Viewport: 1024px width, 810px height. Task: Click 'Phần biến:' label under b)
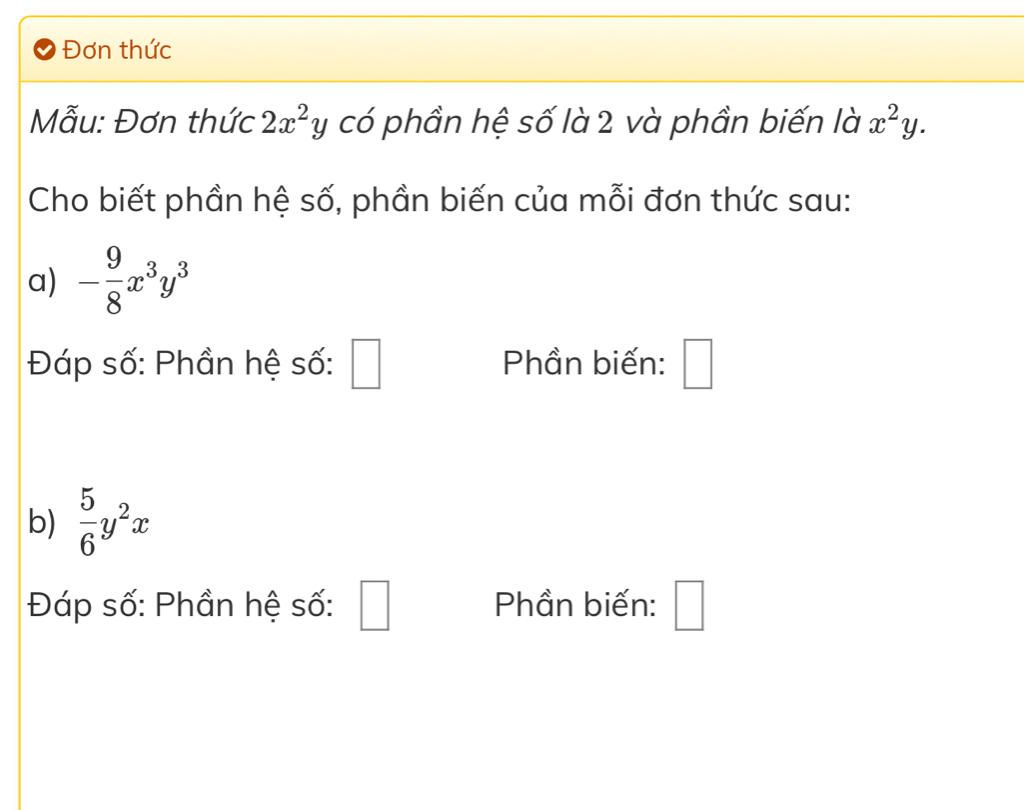click(x=575, y=605)
